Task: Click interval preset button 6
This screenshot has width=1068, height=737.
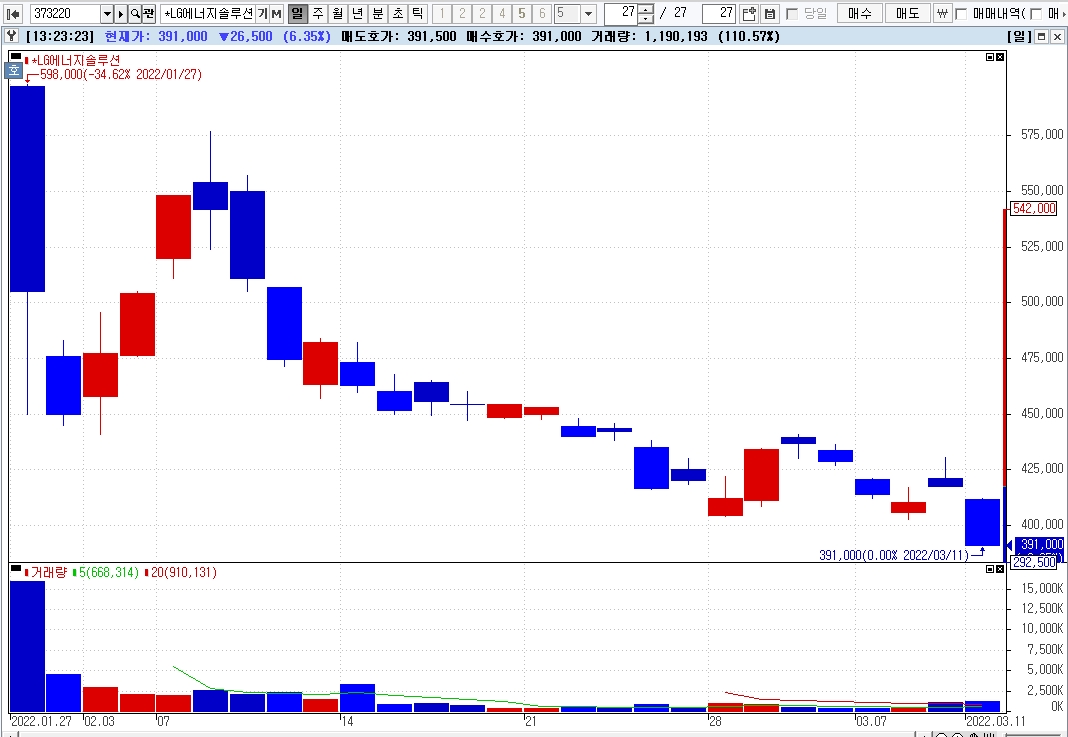Action: pyautogui.click(x=542, y=13)
